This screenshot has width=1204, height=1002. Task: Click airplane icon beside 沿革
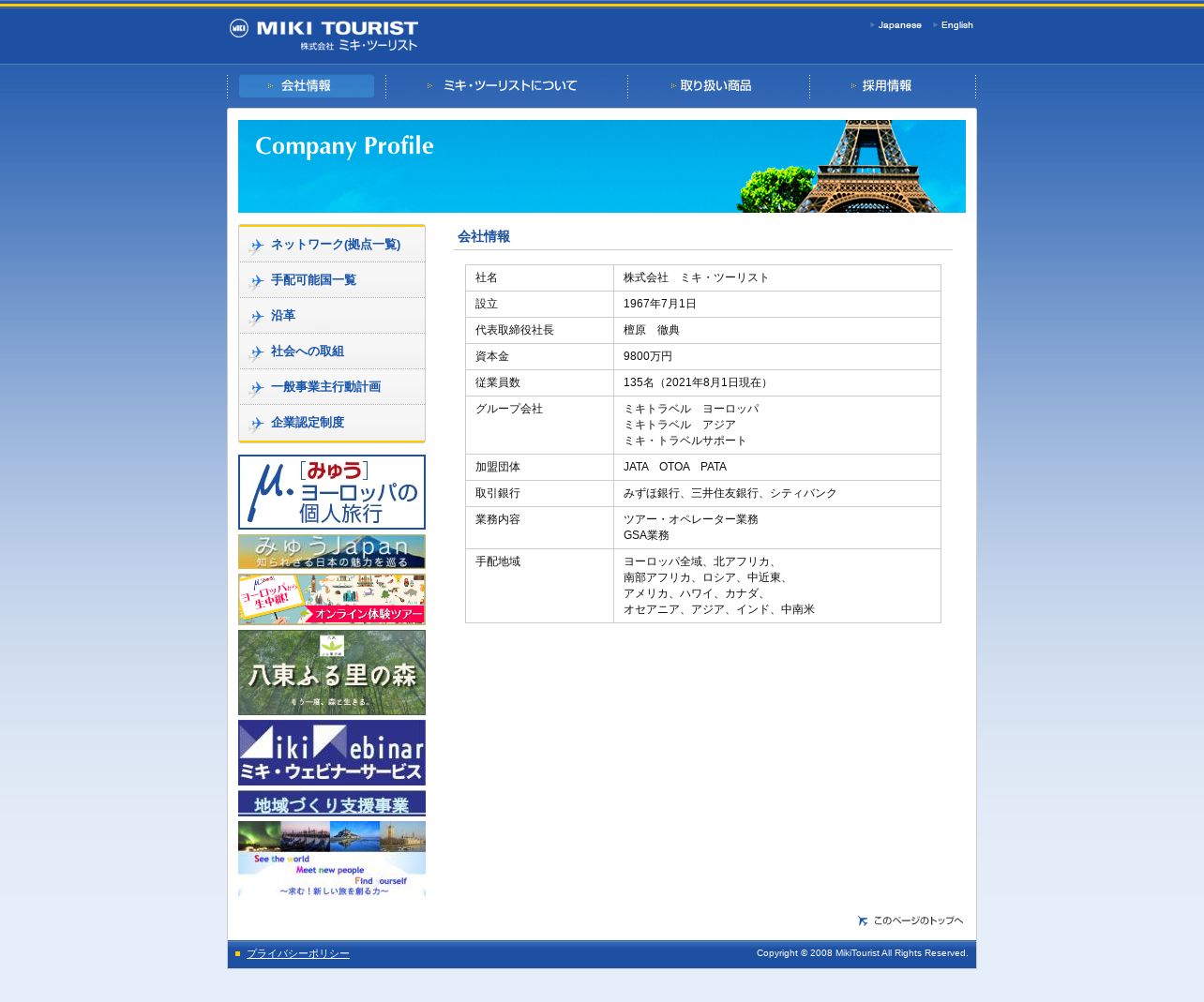pos(256,318)
